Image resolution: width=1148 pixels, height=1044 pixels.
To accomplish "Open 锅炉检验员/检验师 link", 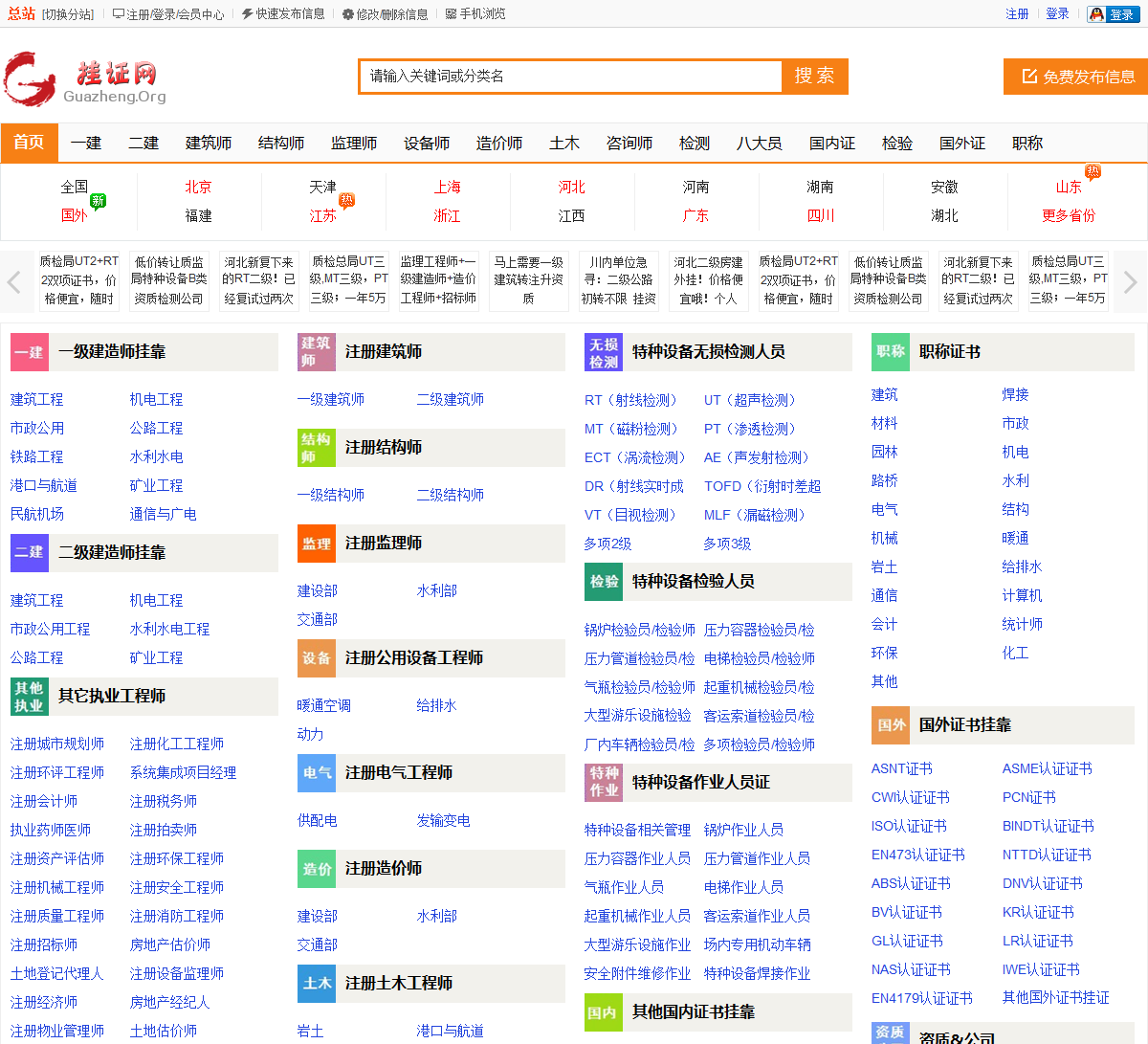I will tap(640, 631).
